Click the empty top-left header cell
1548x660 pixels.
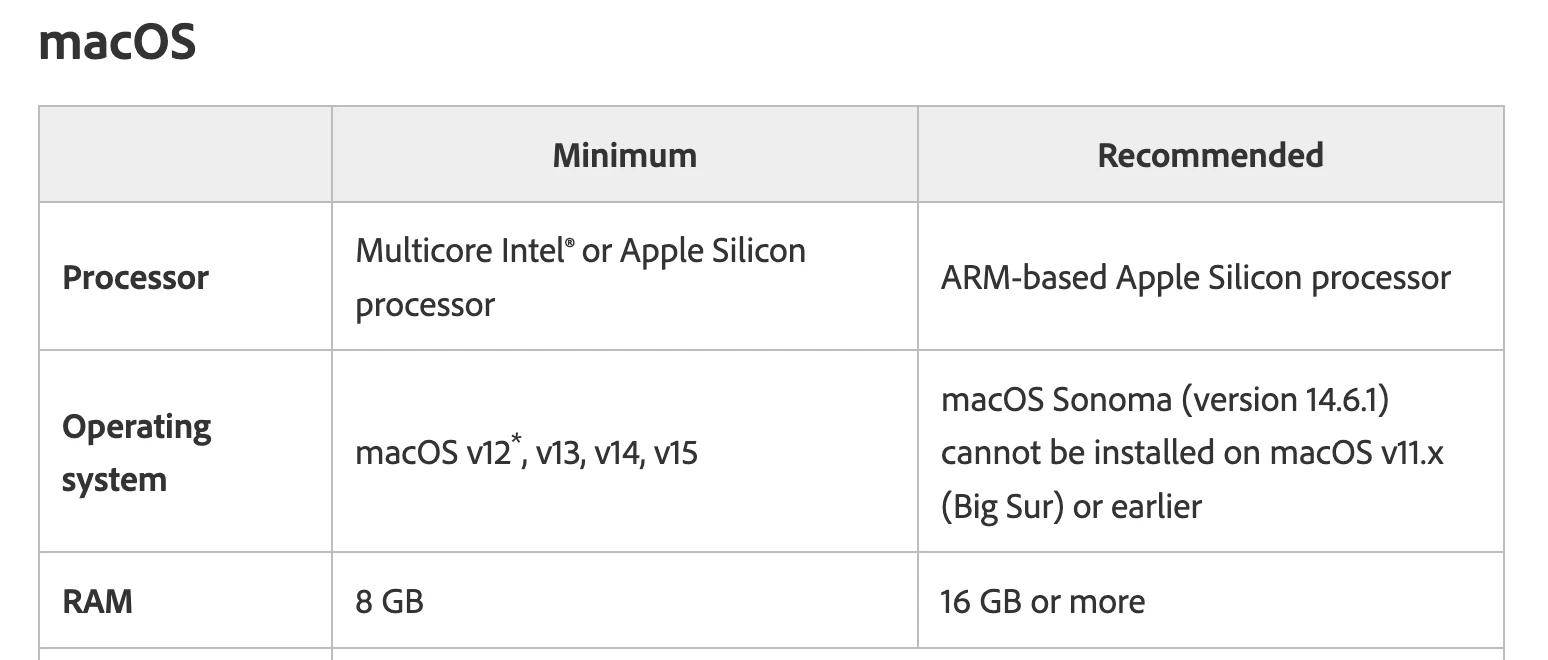click(x=186, y=155)
